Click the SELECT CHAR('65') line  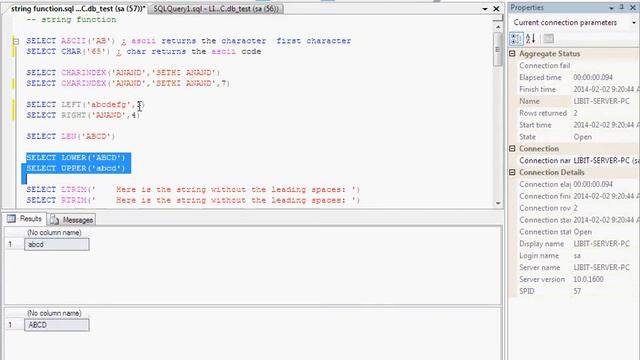[144, 51]
